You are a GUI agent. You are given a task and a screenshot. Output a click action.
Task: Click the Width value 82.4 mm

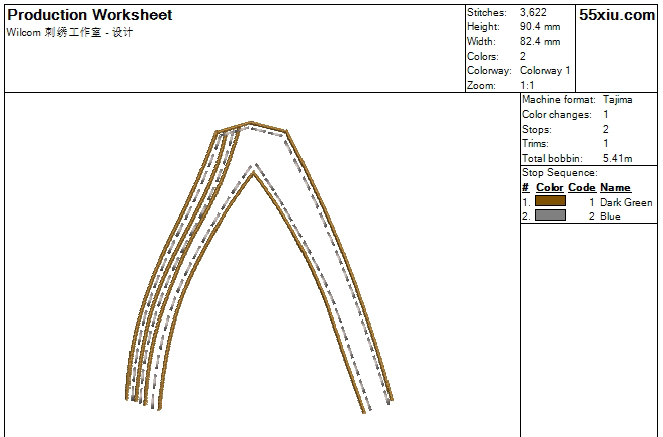pyautogui.click(x=540, y=42)
